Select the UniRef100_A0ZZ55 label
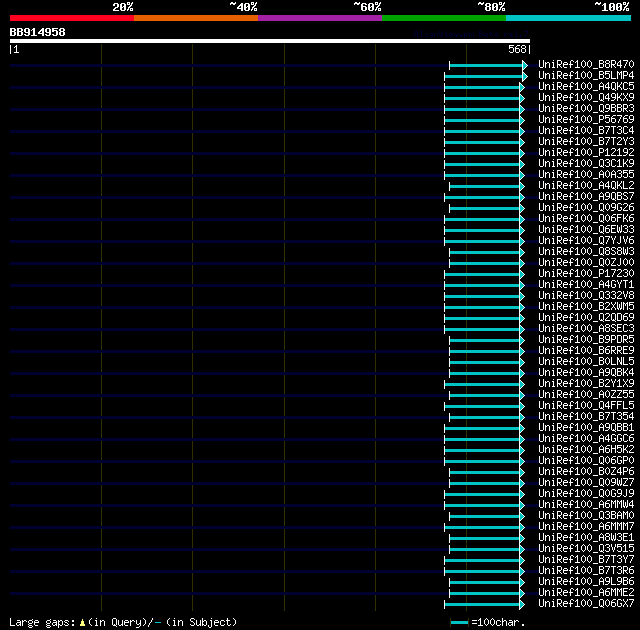 pyautogui.click(x=586, y=395)
